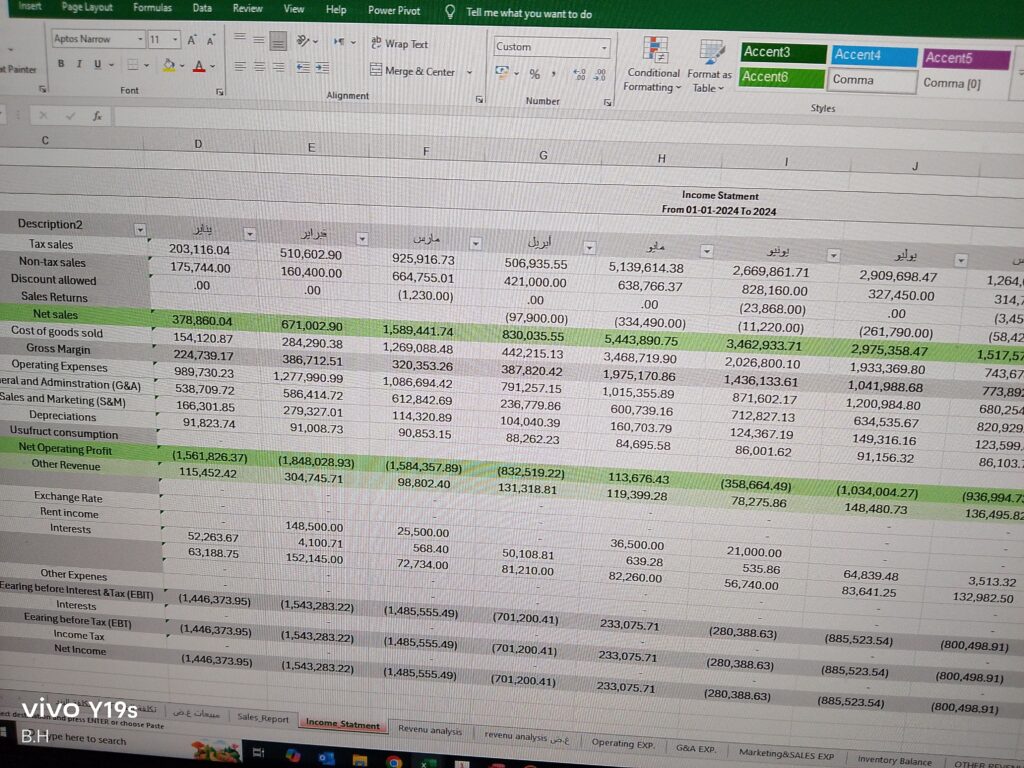Bottom-align the cell contents

coord(278,41)
